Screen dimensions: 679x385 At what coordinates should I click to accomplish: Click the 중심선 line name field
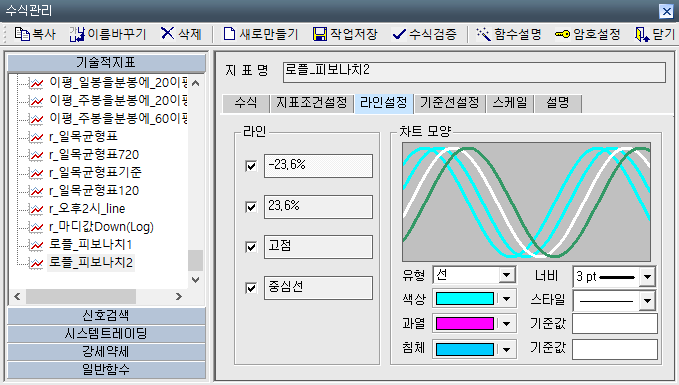coord(318,288)
